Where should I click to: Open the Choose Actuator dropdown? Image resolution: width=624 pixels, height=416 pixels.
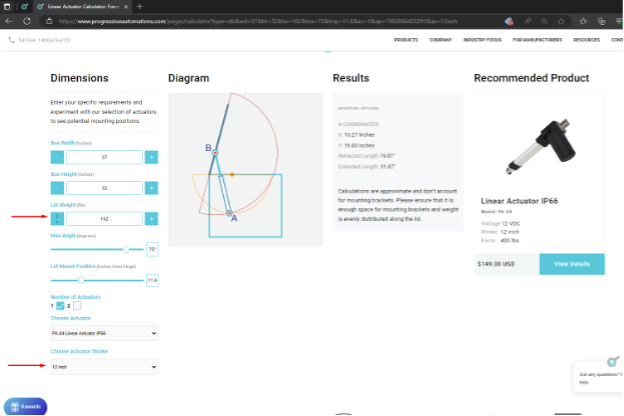coord(104,333)
